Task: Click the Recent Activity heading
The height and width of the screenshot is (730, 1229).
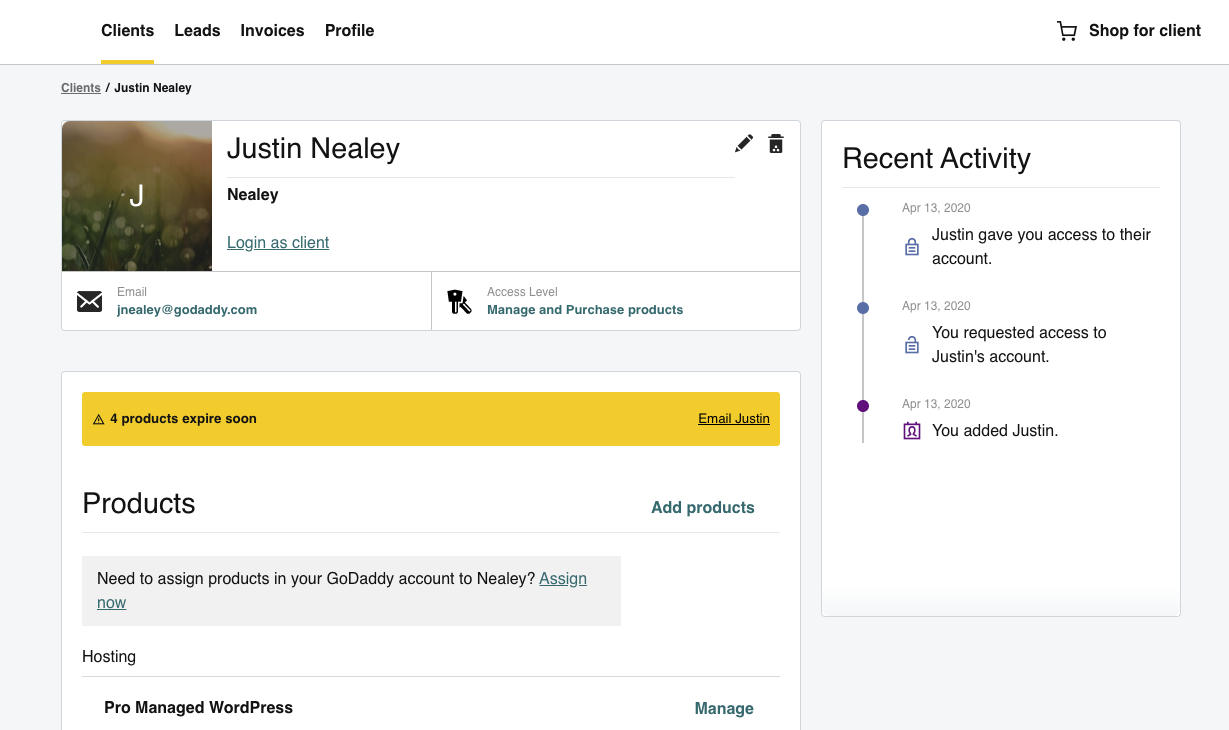Action: coord(936,159)
